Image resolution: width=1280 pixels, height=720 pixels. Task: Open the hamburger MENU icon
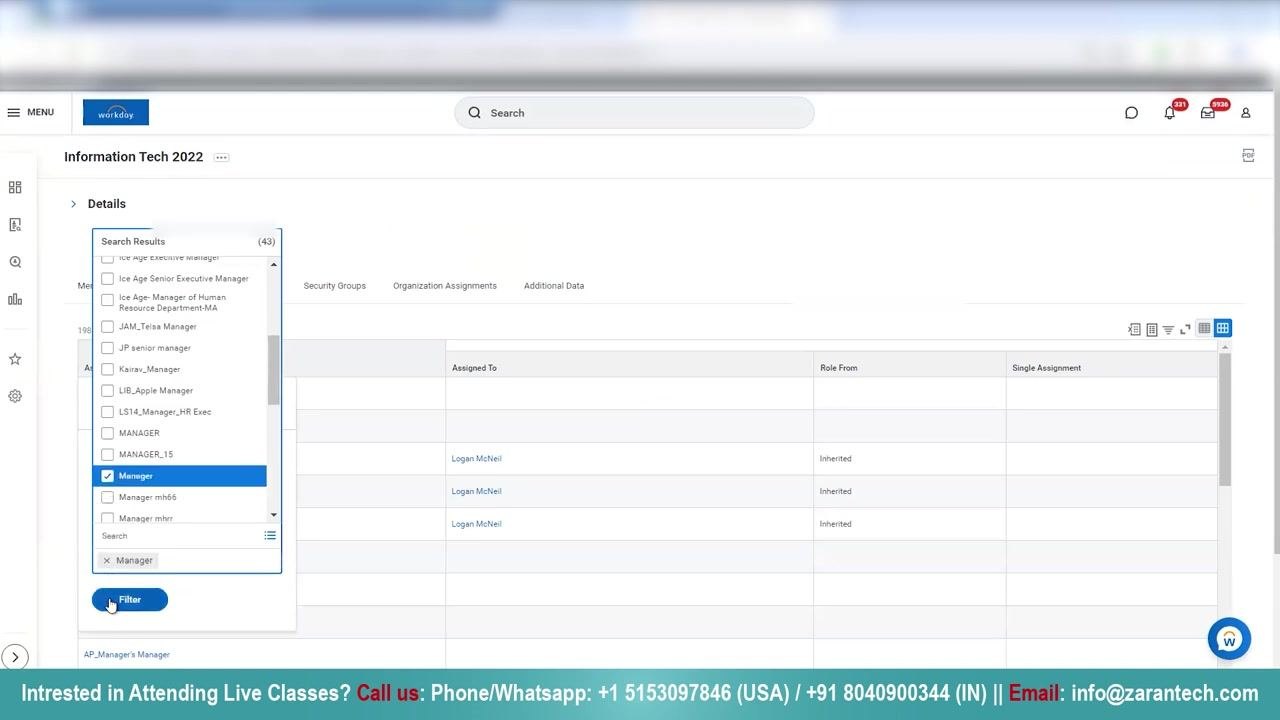pos(14,112)
